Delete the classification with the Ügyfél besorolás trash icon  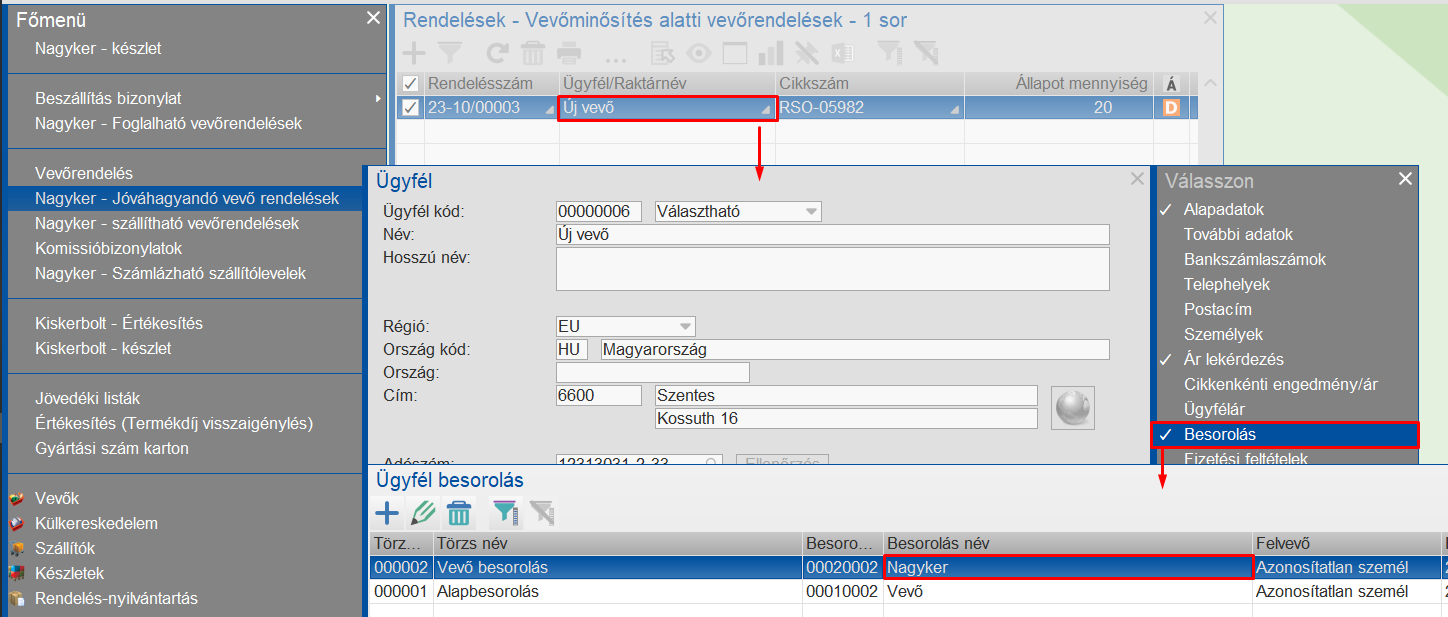(x=459, y=514)
